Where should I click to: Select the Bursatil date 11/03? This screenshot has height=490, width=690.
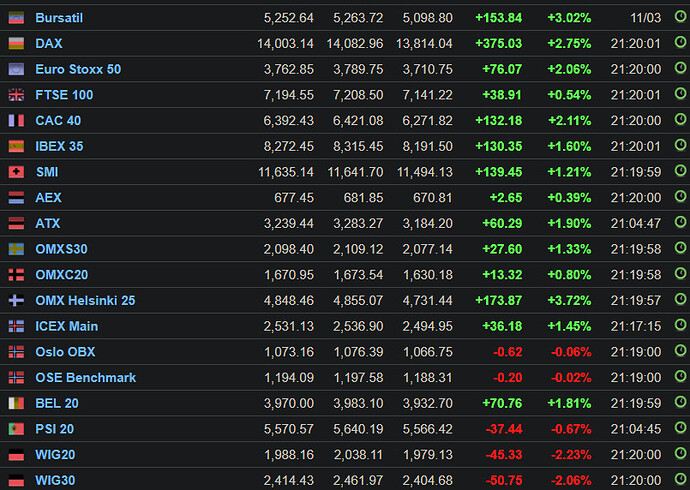646,18
